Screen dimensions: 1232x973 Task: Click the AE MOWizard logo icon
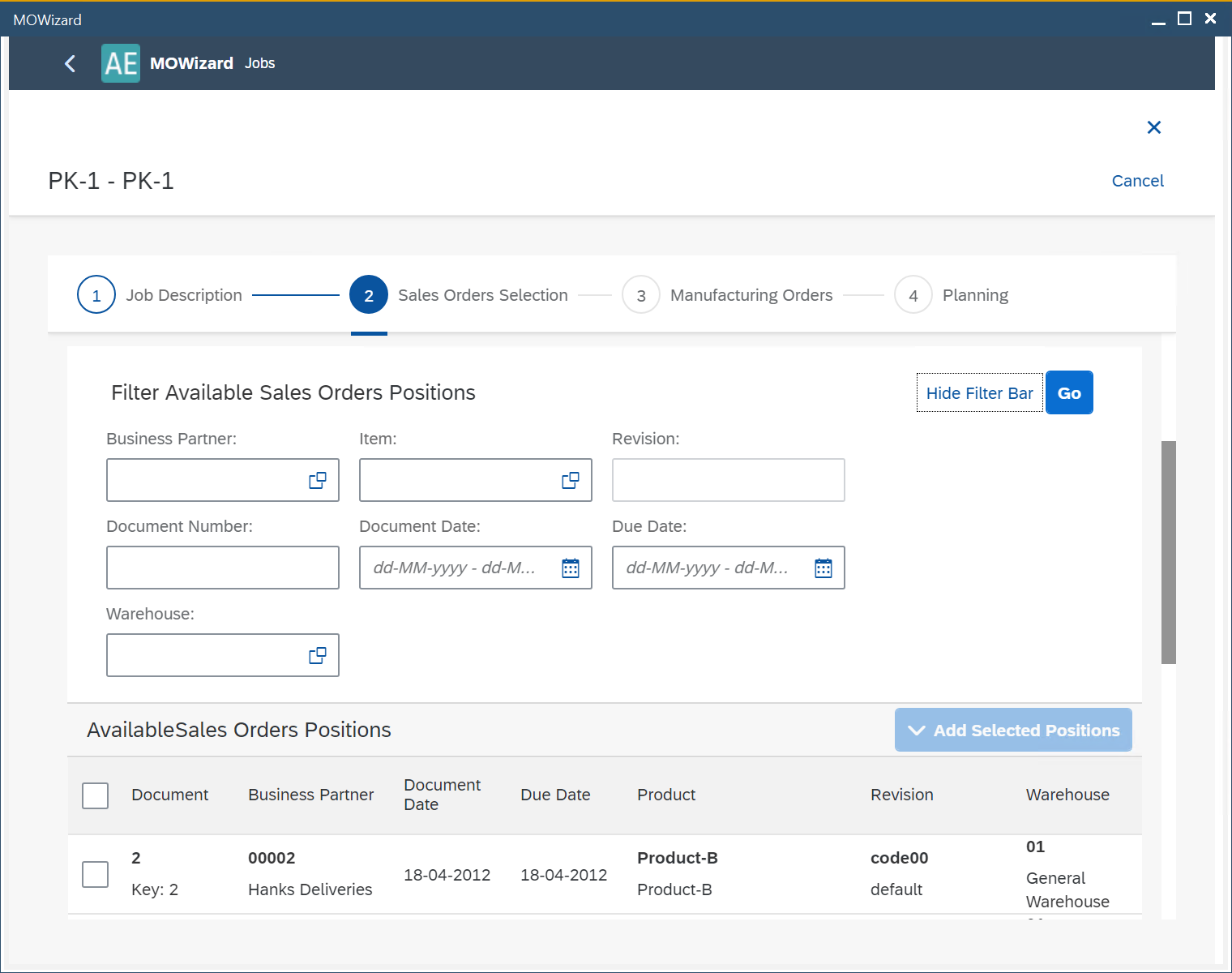click(x=121, y=63)
